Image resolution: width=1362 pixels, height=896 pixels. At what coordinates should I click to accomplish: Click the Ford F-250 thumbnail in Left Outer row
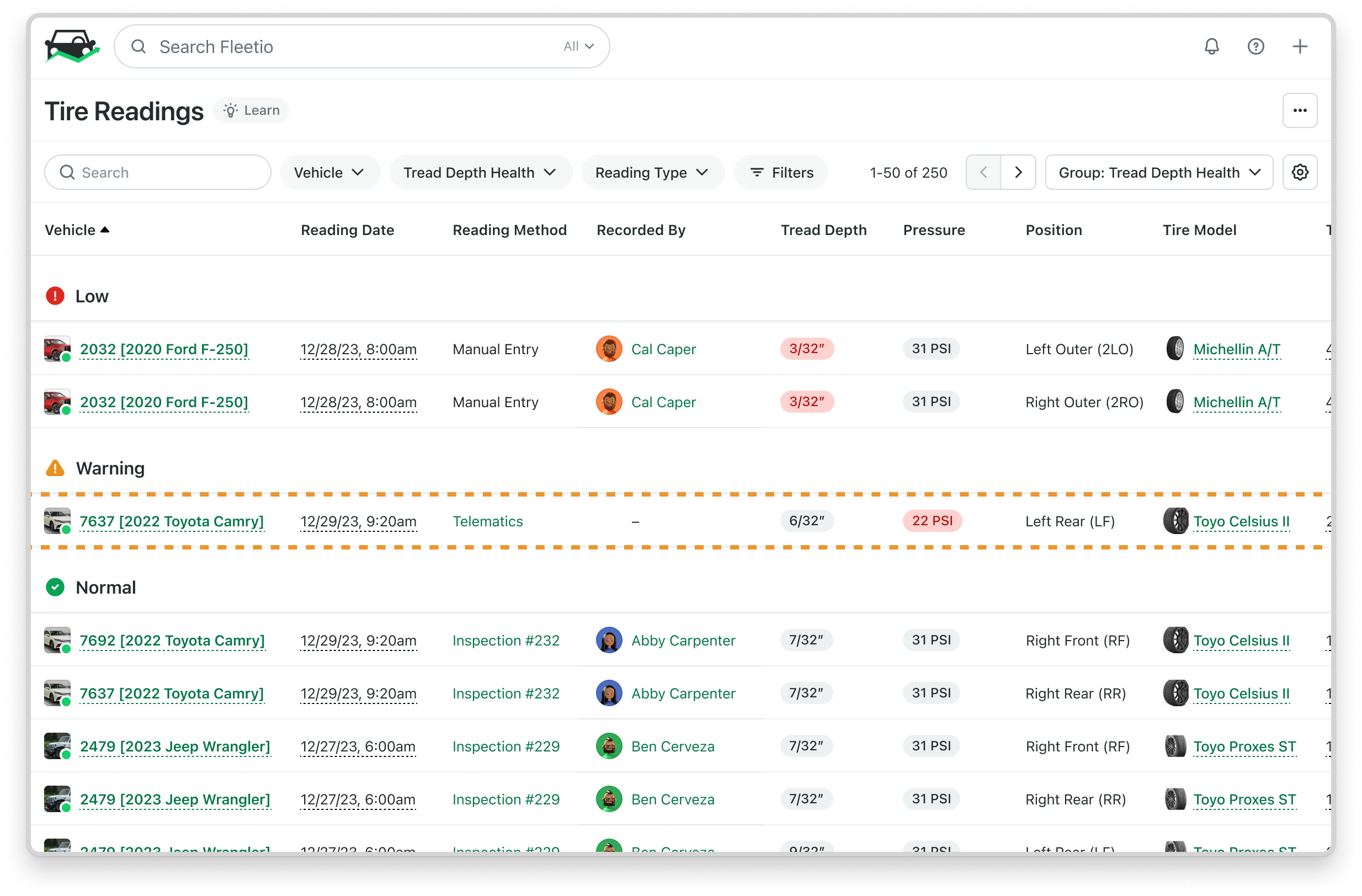[x=57, y=349]
